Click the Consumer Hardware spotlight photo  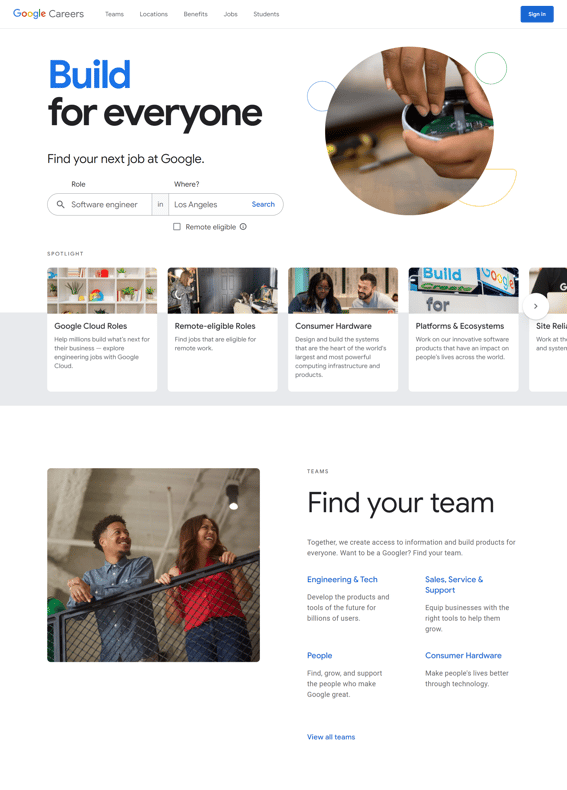[x=343, y=291]
